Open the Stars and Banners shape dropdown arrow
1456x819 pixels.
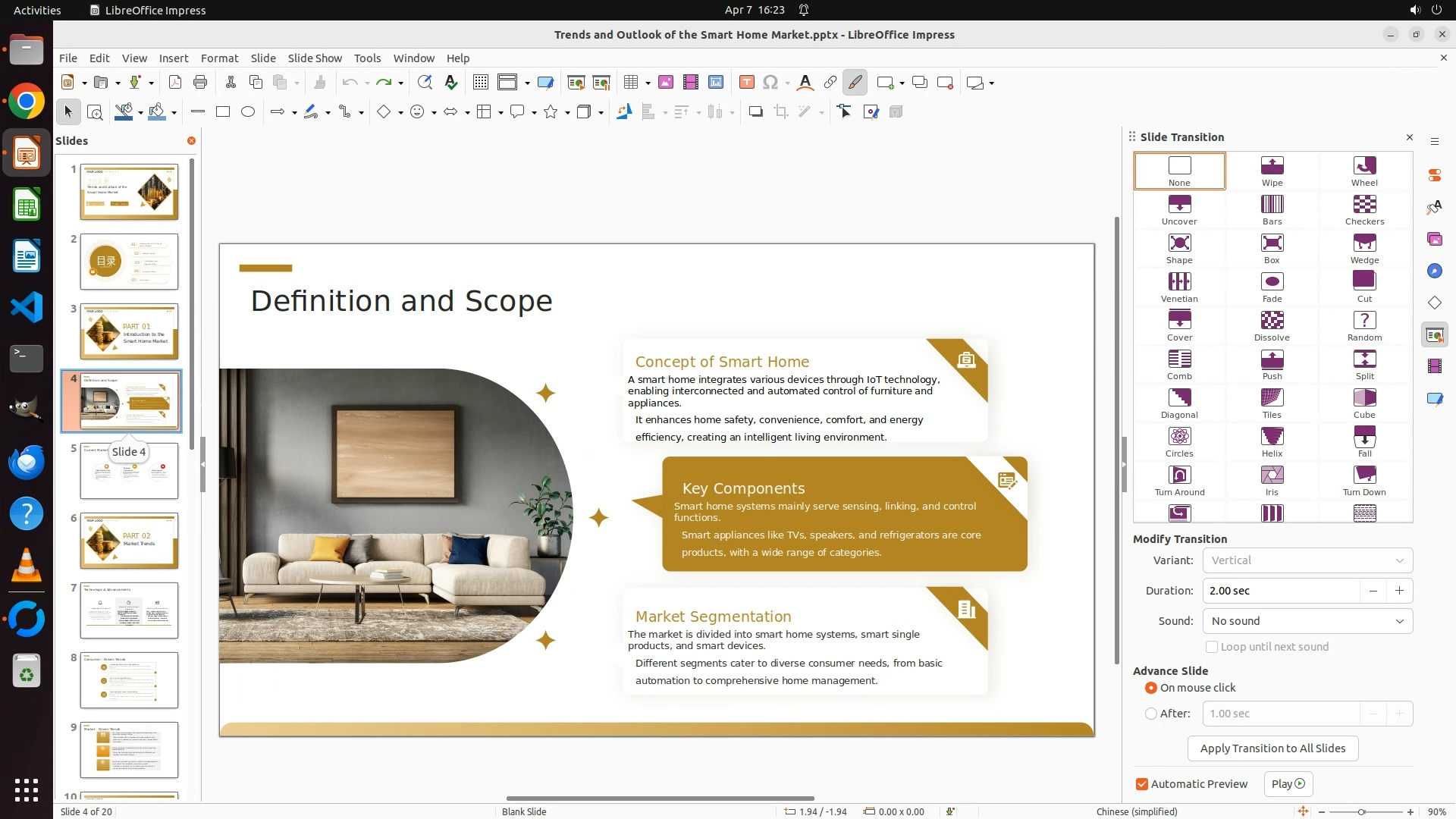coord(567,113)
